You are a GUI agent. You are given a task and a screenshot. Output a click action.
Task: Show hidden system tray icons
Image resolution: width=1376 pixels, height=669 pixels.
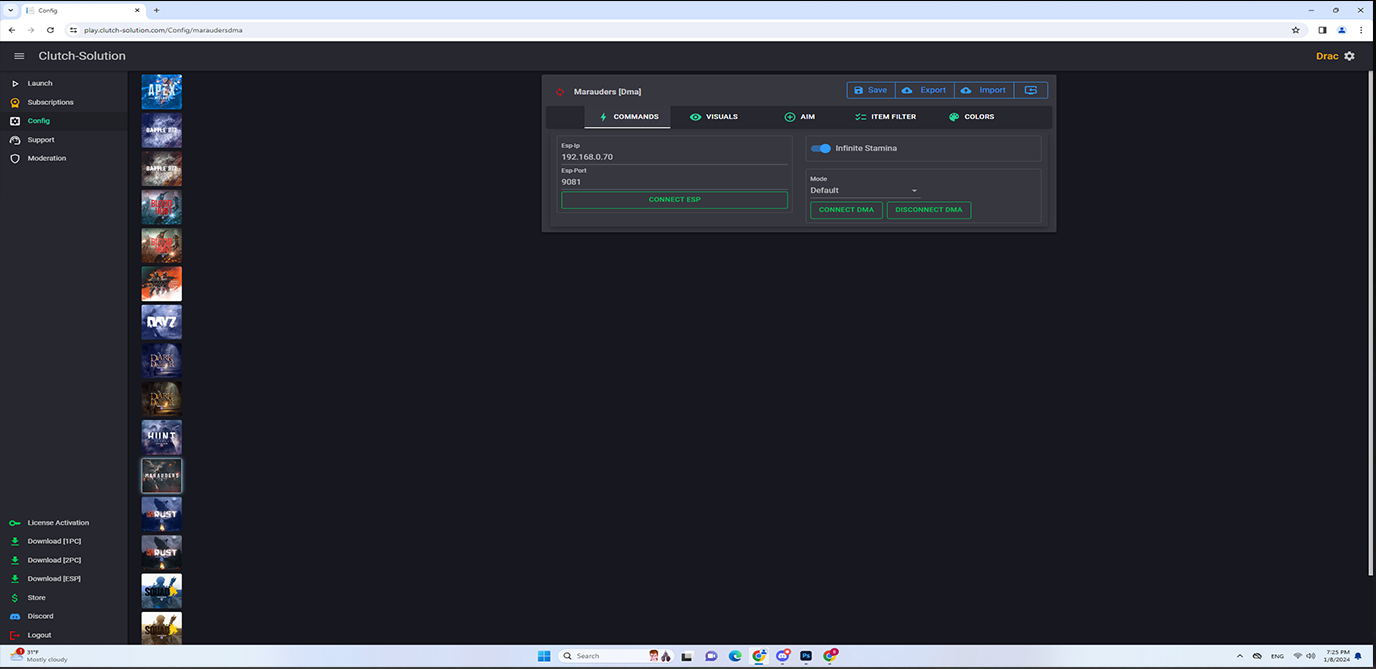pos(1240,656)
